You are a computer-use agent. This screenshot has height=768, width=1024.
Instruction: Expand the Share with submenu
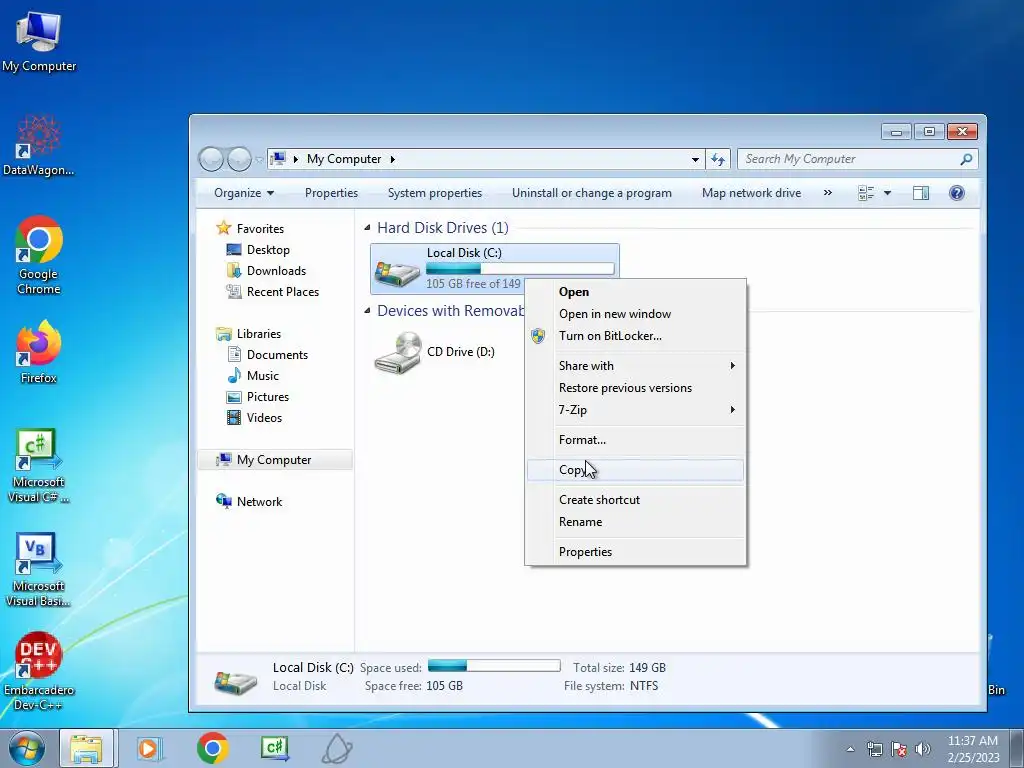635,366
